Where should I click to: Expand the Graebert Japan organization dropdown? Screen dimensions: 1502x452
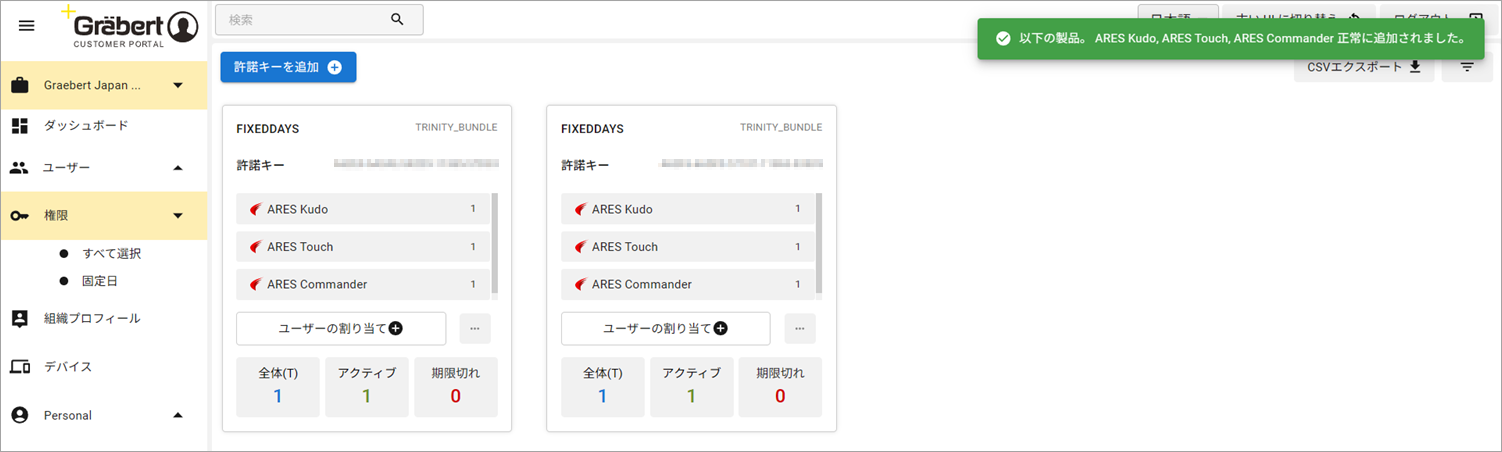point(178,85)
